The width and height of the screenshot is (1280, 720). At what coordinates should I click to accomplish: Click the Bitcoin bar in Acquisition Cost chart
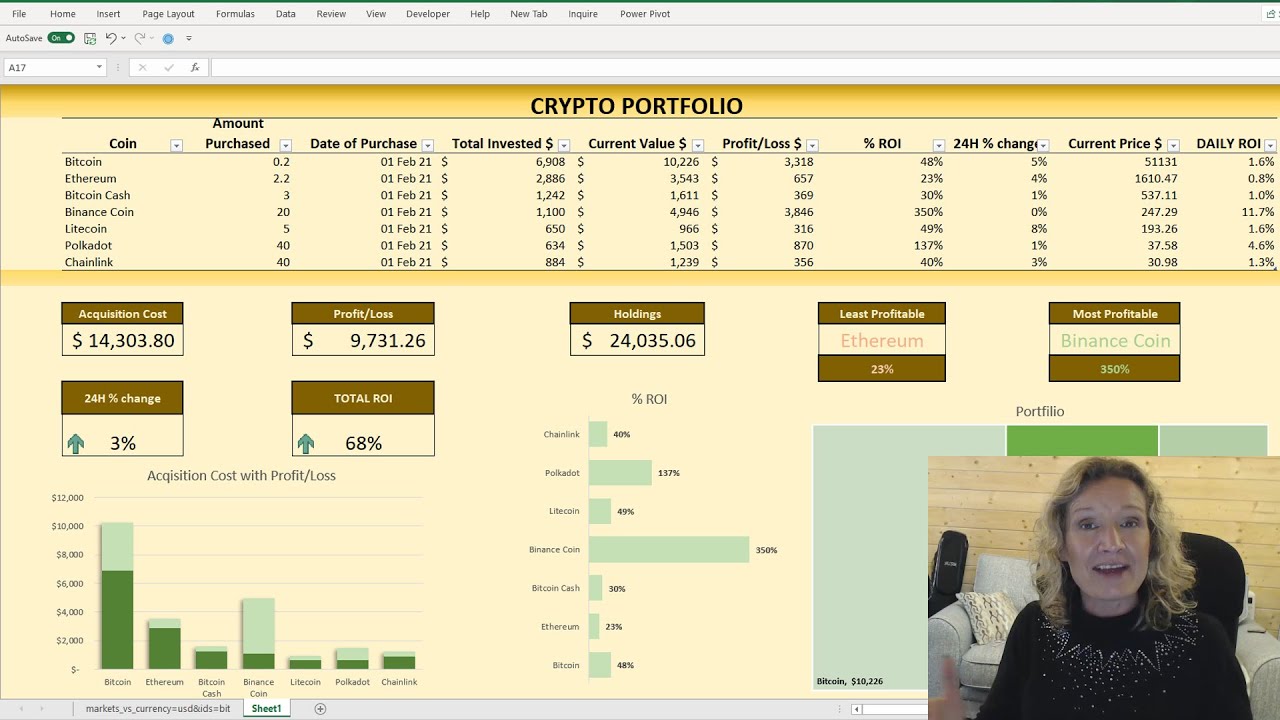pyautogui.click(x=117, y=596)
